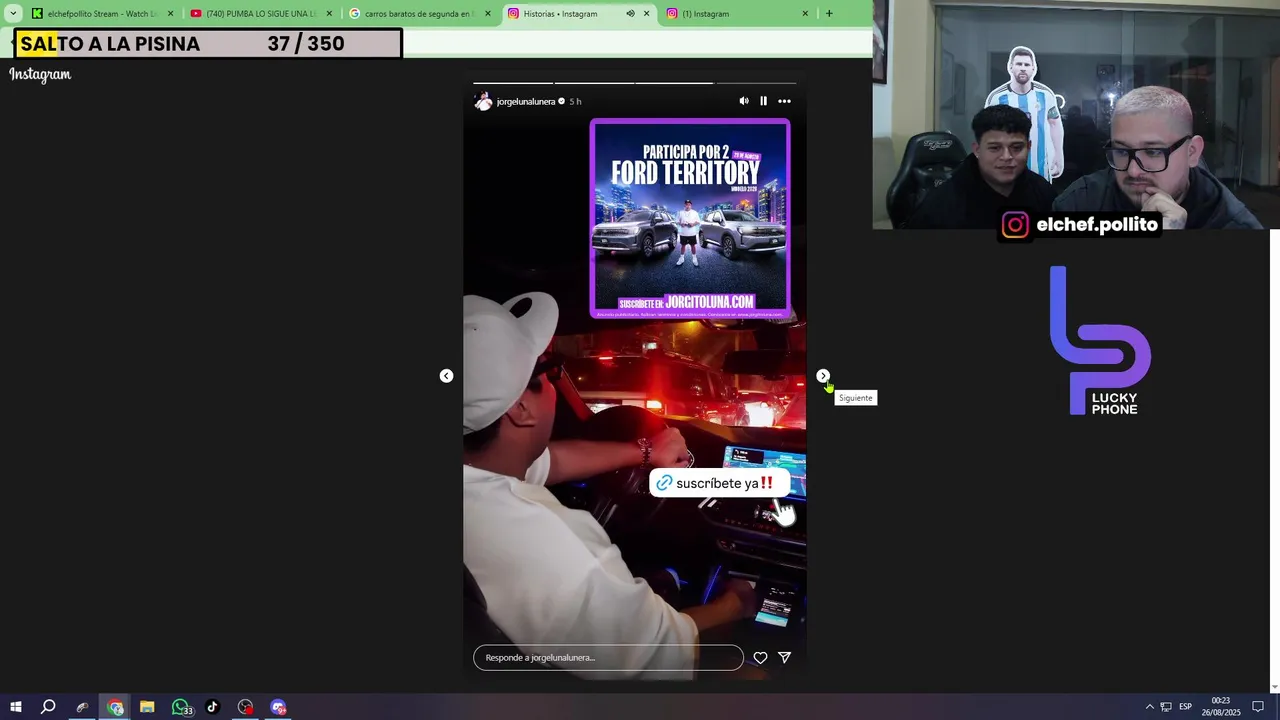Viewport: 1280px width, 720px height.
Task: Open the recording app icon with red dot
Action: [x=245, y=707]
